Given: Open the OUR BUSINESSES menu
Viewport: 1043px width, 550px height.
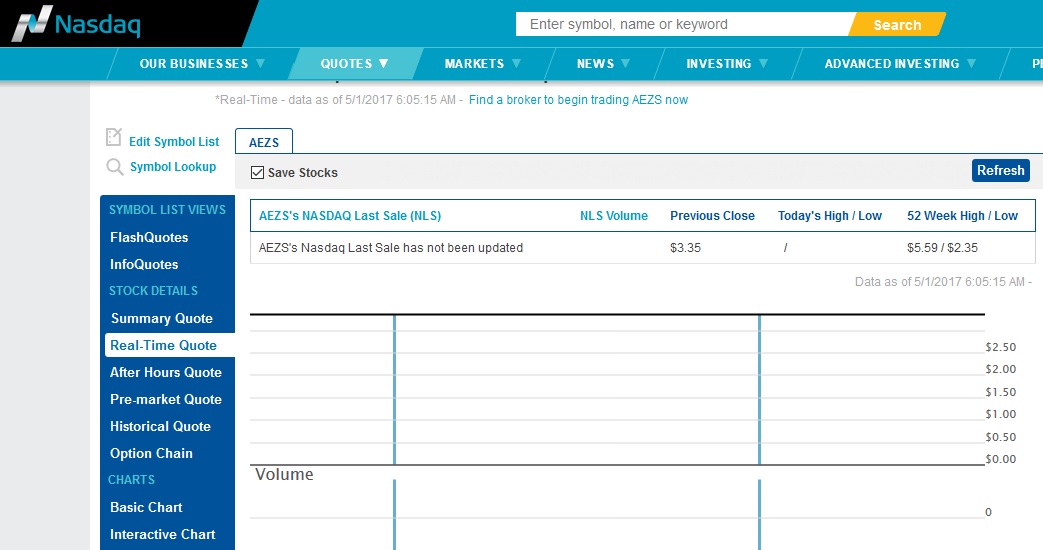Looking at the screenshot, I should pyautogui.click(x=194, y=64).
